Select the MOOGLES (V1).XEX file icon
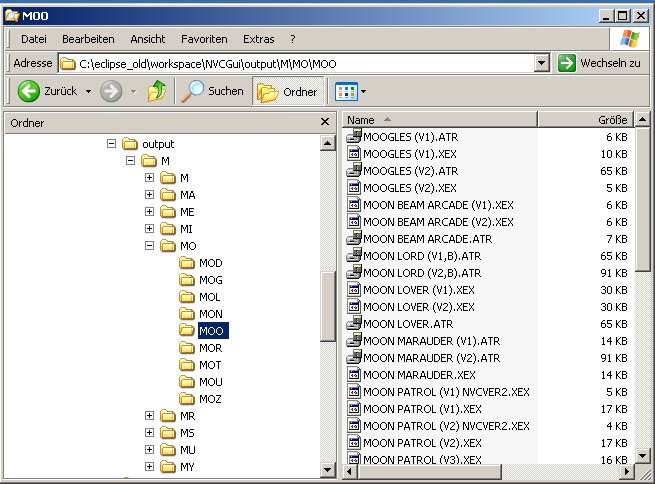655x484 pixels. tap(354, 153)
